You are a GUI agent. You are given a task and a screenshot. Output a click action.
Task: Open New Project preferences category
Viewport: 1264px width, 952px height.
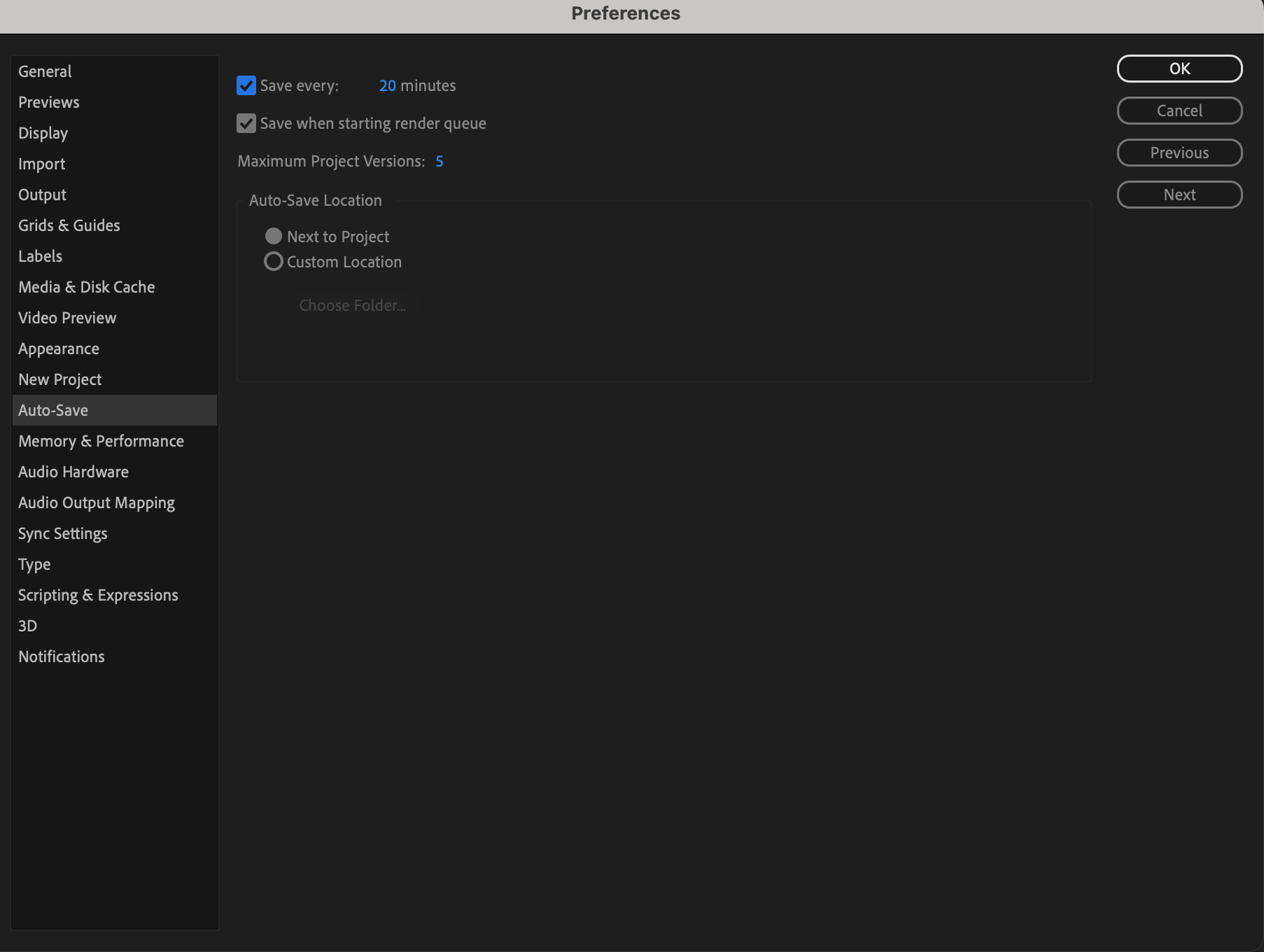tap(115, 379)
